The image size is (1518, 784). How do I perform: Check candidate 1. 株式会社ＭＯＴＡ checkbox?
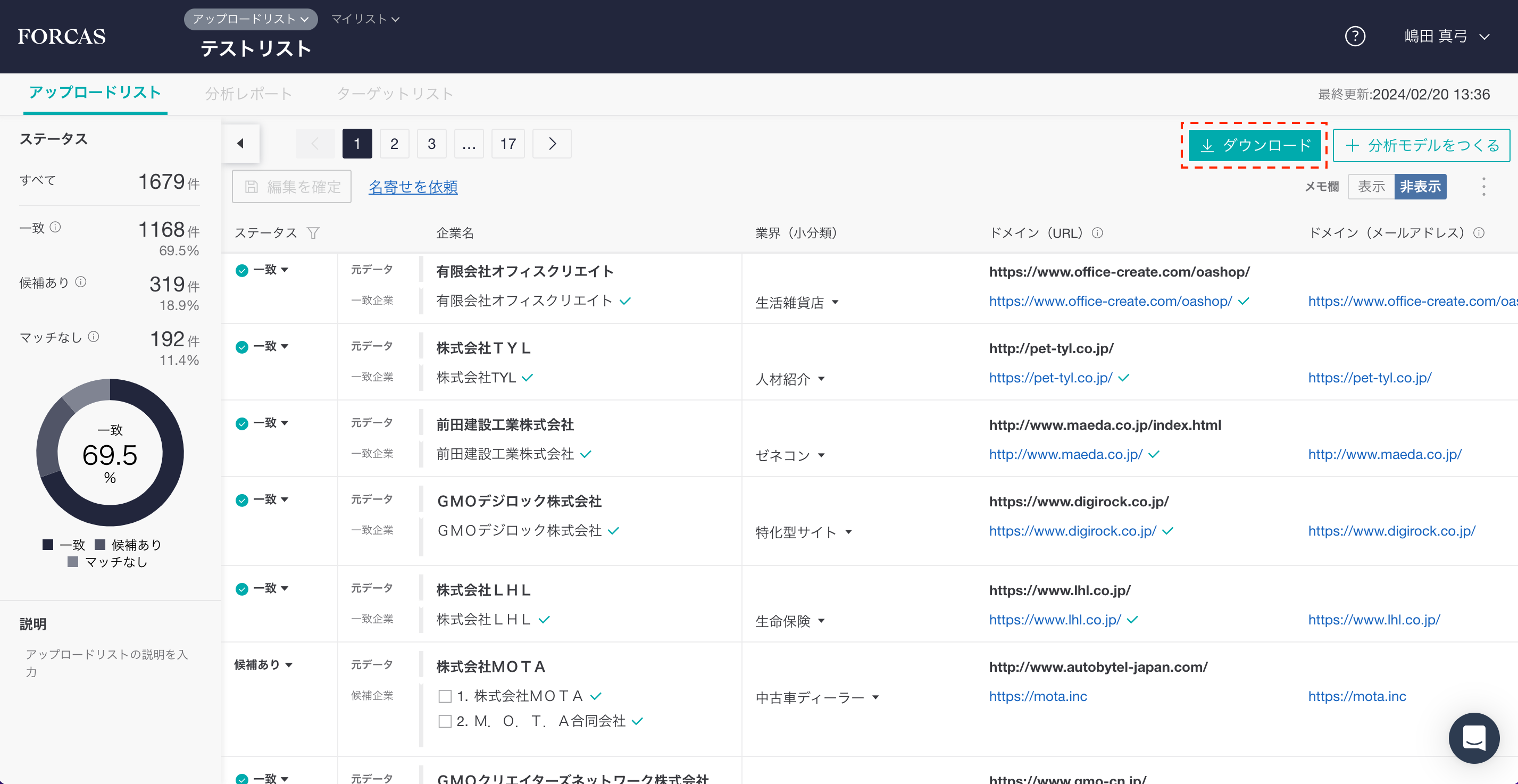[x=445, y=696]
